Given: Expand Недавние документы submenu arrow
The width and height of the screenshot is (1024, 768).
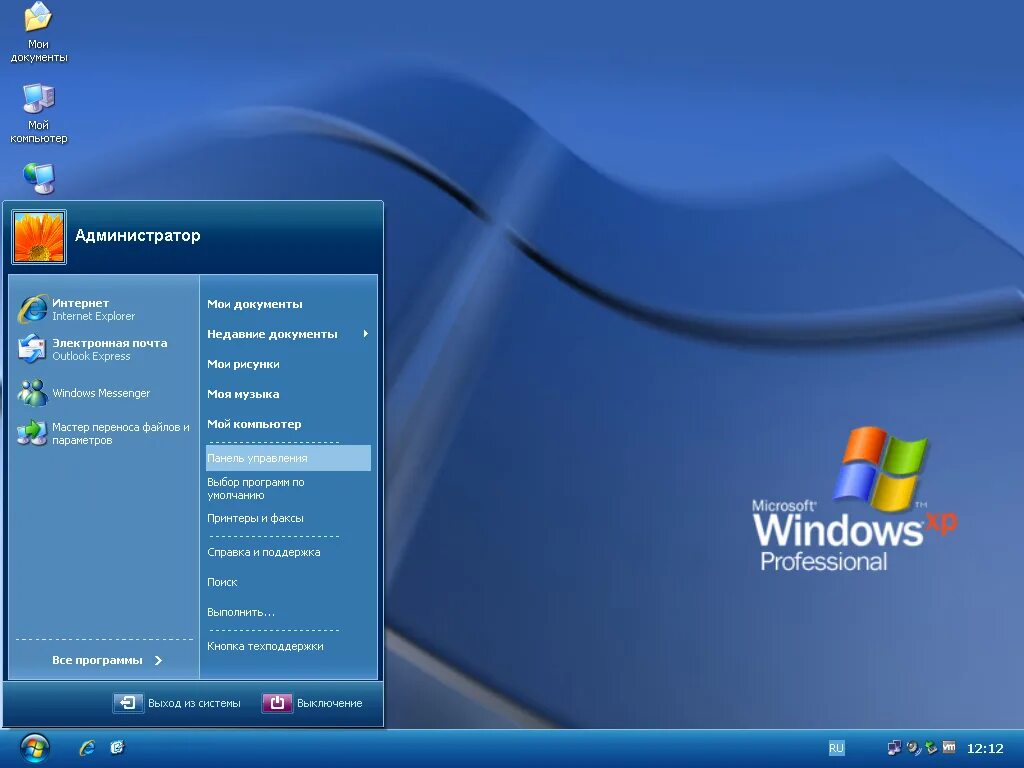Looking at the screenshot, I should [366, 334].
